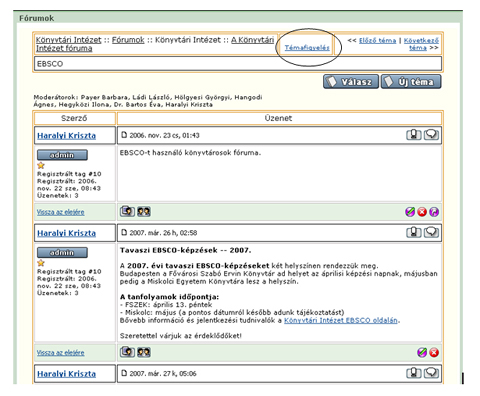Click the date '2006. nov. 23 cs, 01:43'
The height and width of the screenshot is (396, 480).
[x=164, y=135]
